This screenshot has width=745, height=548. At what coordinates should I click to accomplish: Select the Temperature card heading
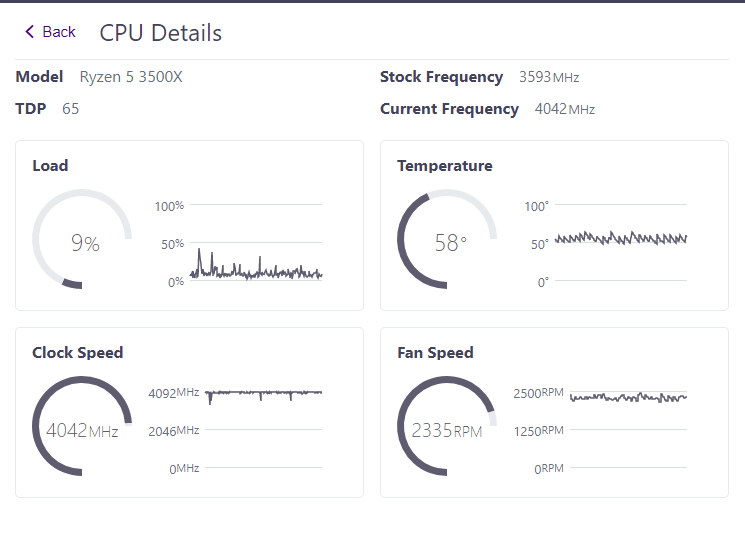click(444, 166)
